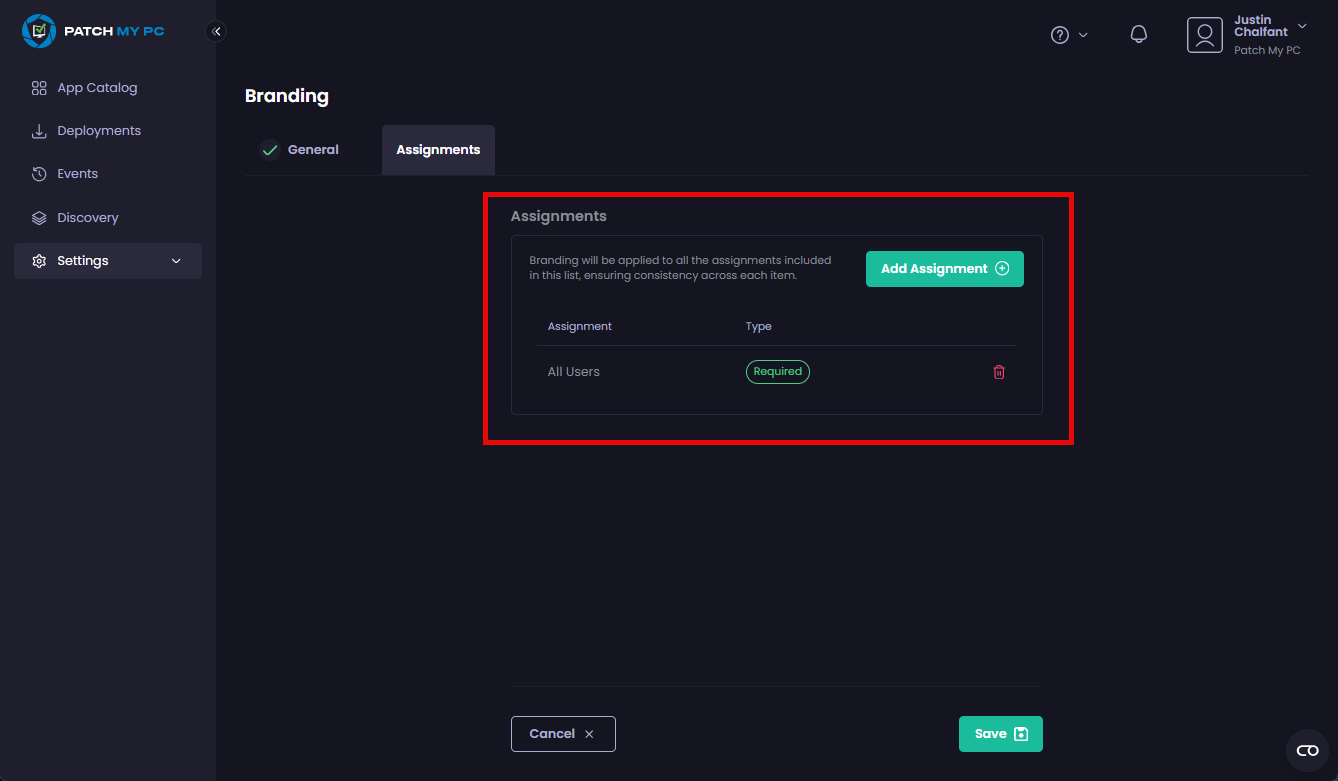Save the branding settings
Image resolution: width=1338 pixels, height=781 pixels.
pyautogui.click(x=1000, y=734)
